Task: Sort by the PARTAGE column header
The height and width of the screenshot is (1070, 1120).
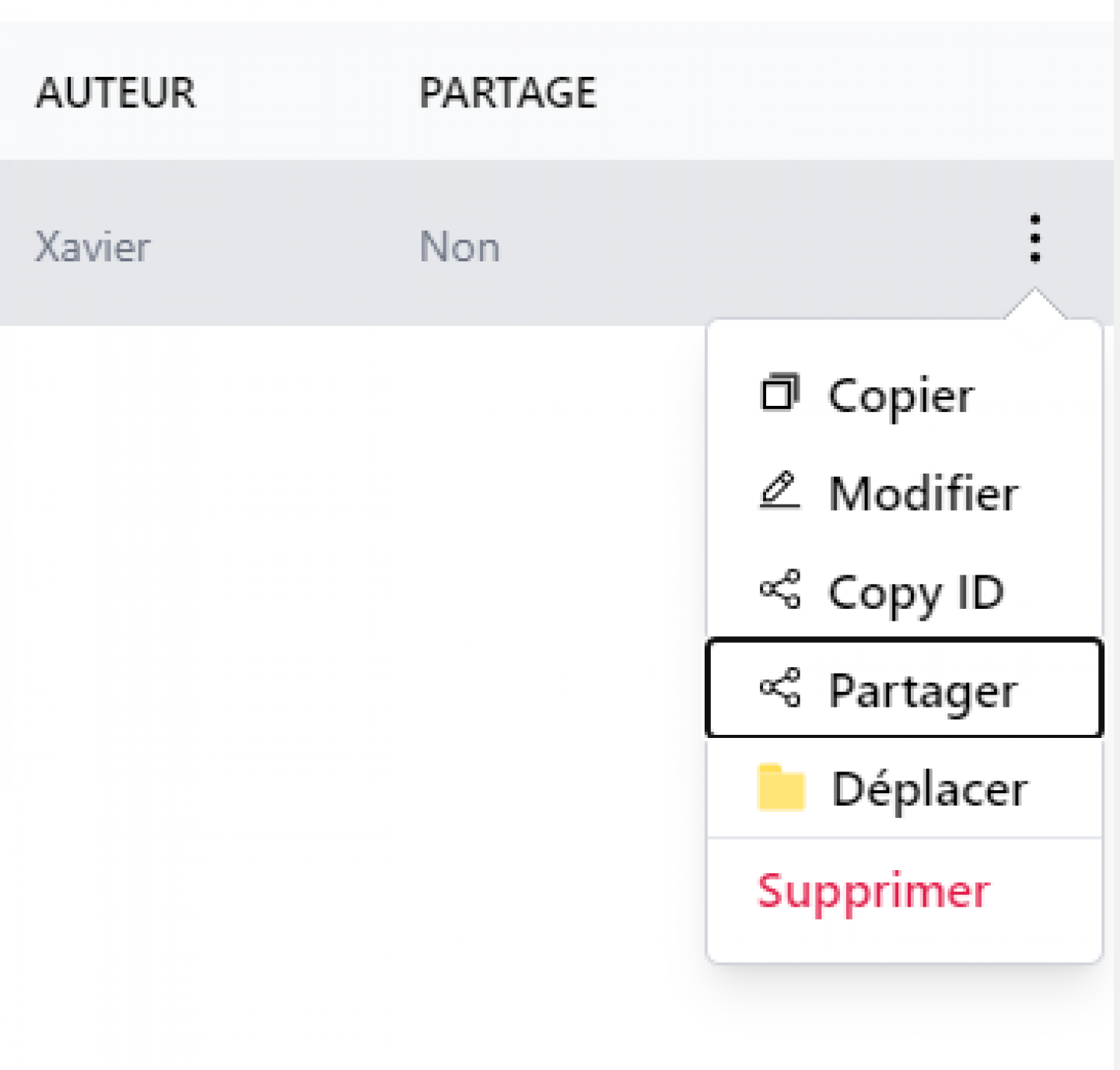Action: 508,93
